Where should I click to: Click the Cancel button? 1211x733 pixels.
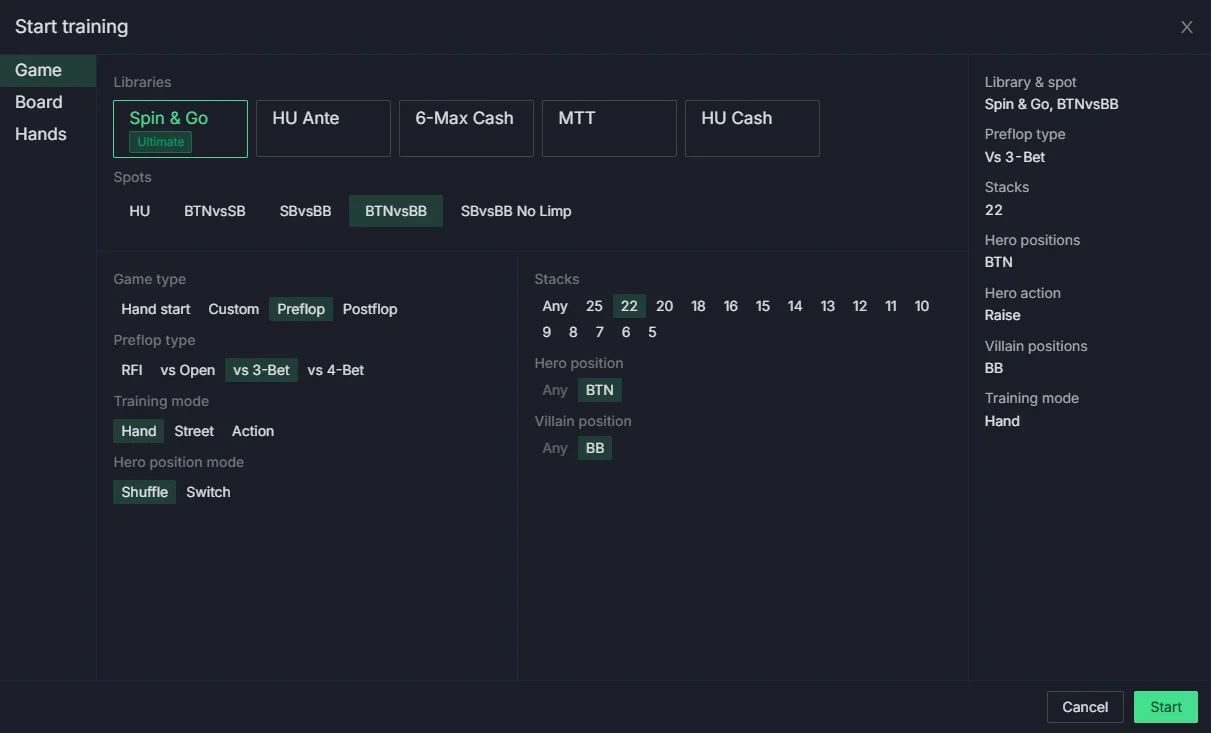1085,707
